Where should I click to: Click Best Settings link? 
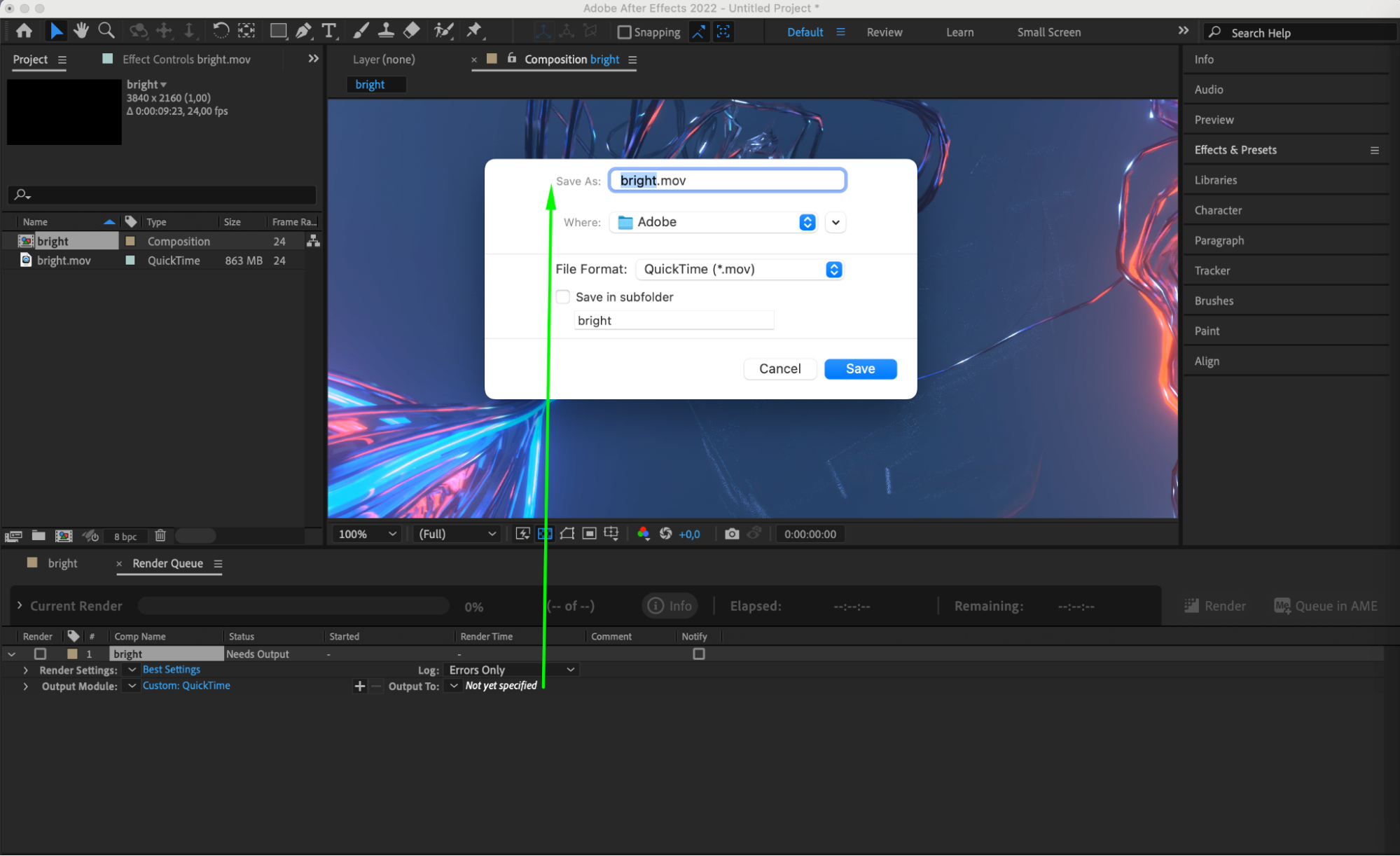coord(172,670)
